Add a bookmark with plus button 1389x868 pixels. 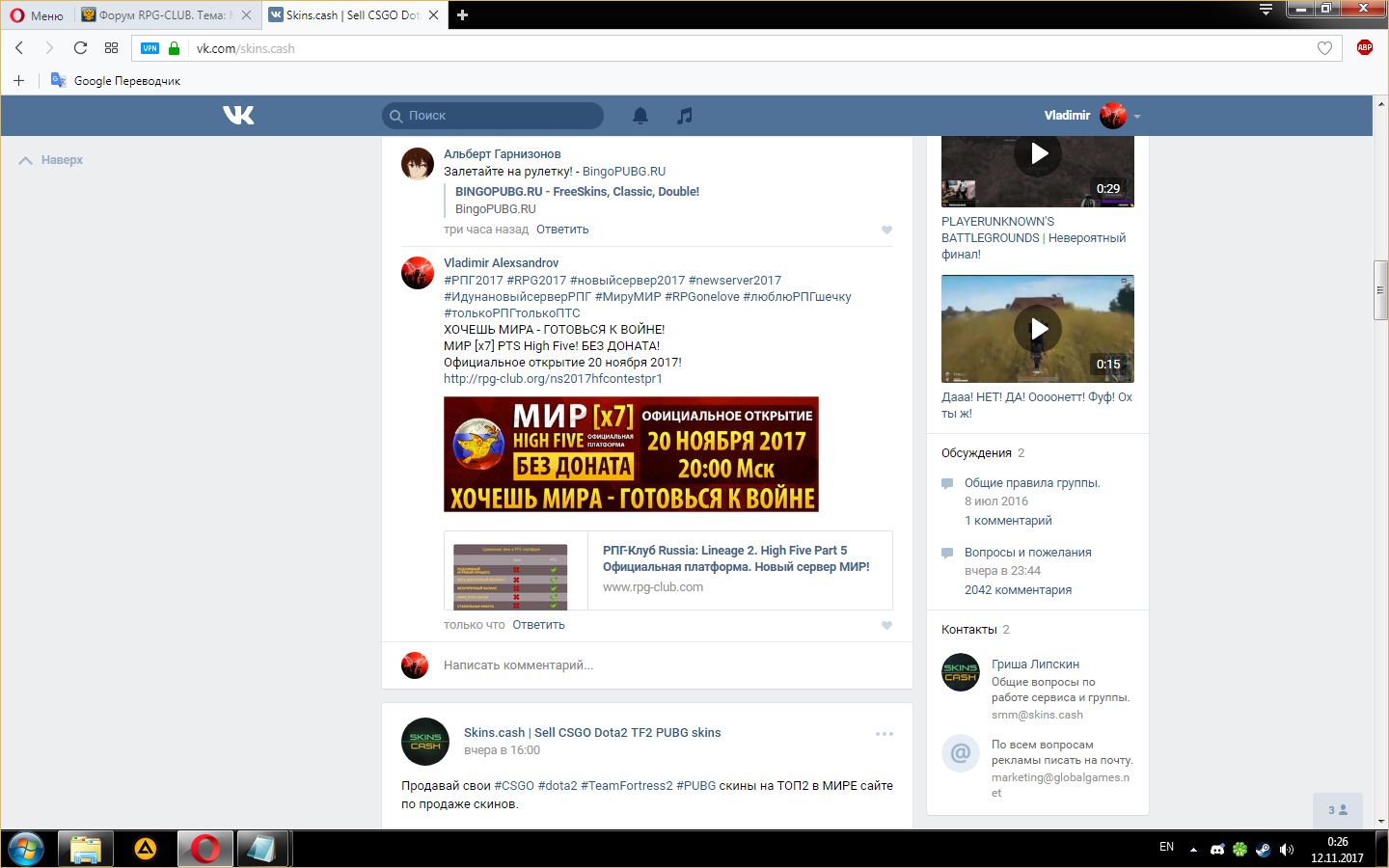coord(18,80)
